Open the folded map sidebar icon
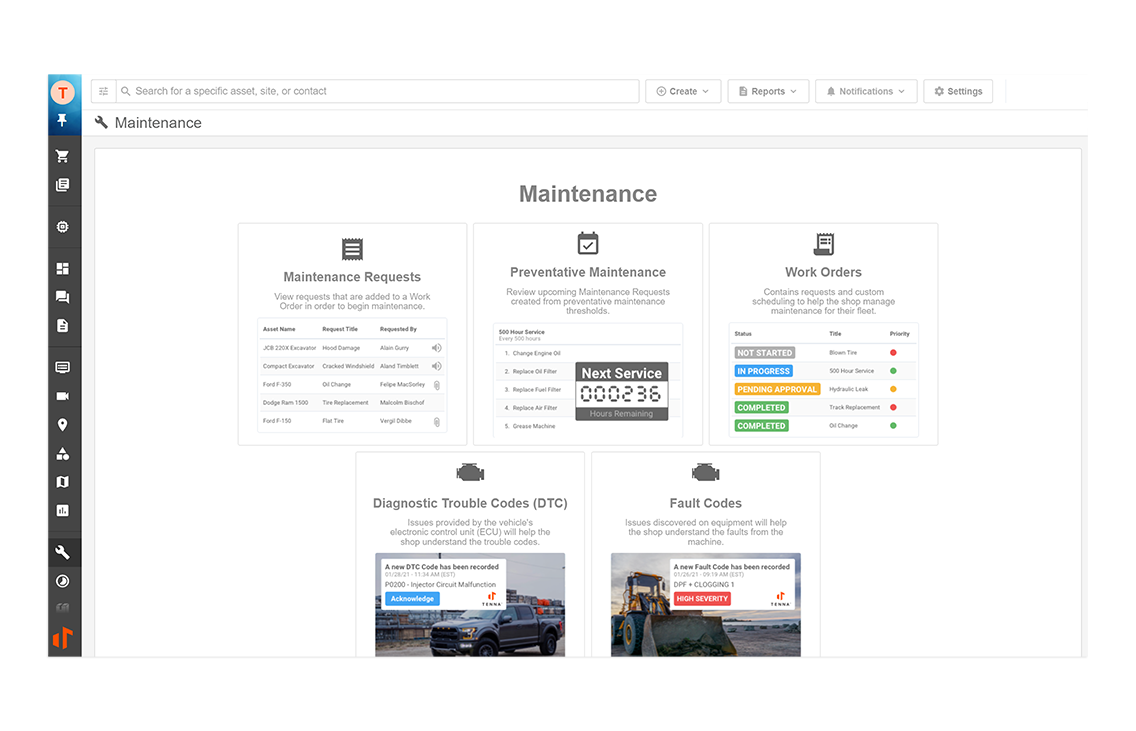This screenshot has height=731, width=1136. [62, 482]
